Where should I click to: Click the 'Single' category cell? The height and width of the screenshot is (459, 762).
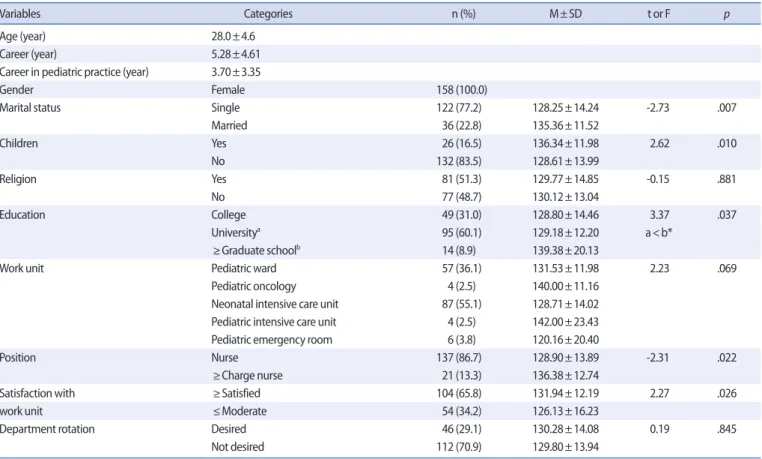tap(225, 108)
